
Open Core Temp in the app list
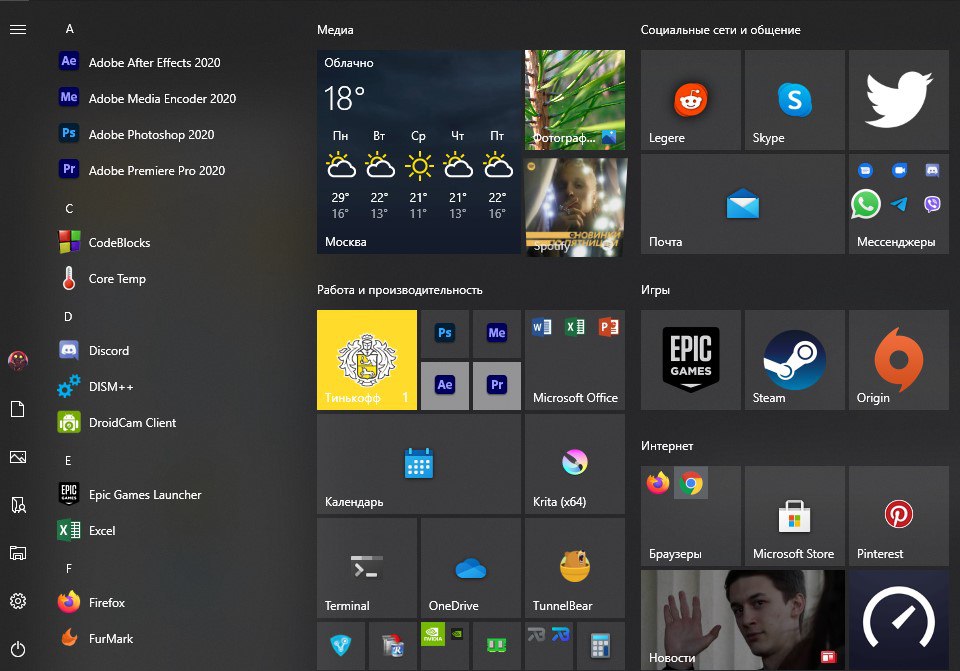click(x=102, y=279)
